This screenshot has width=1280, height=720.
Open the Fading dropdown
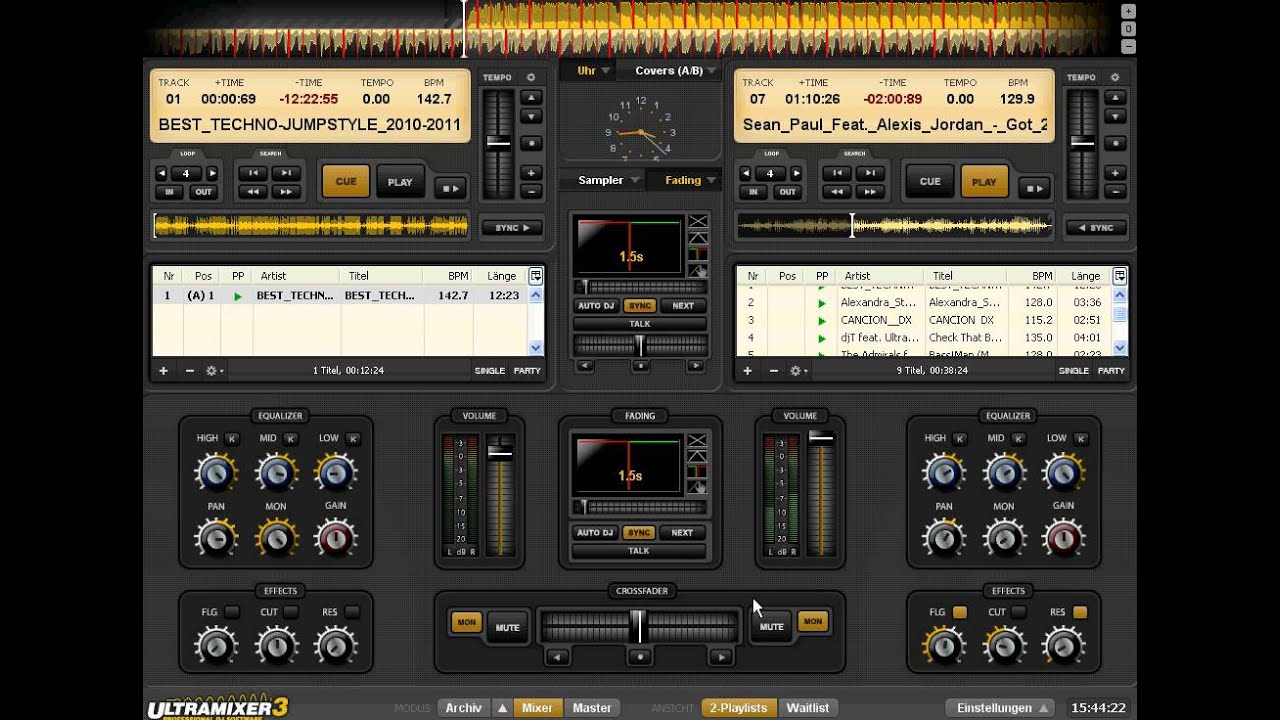pyautogui.click(x=690, y=180)
